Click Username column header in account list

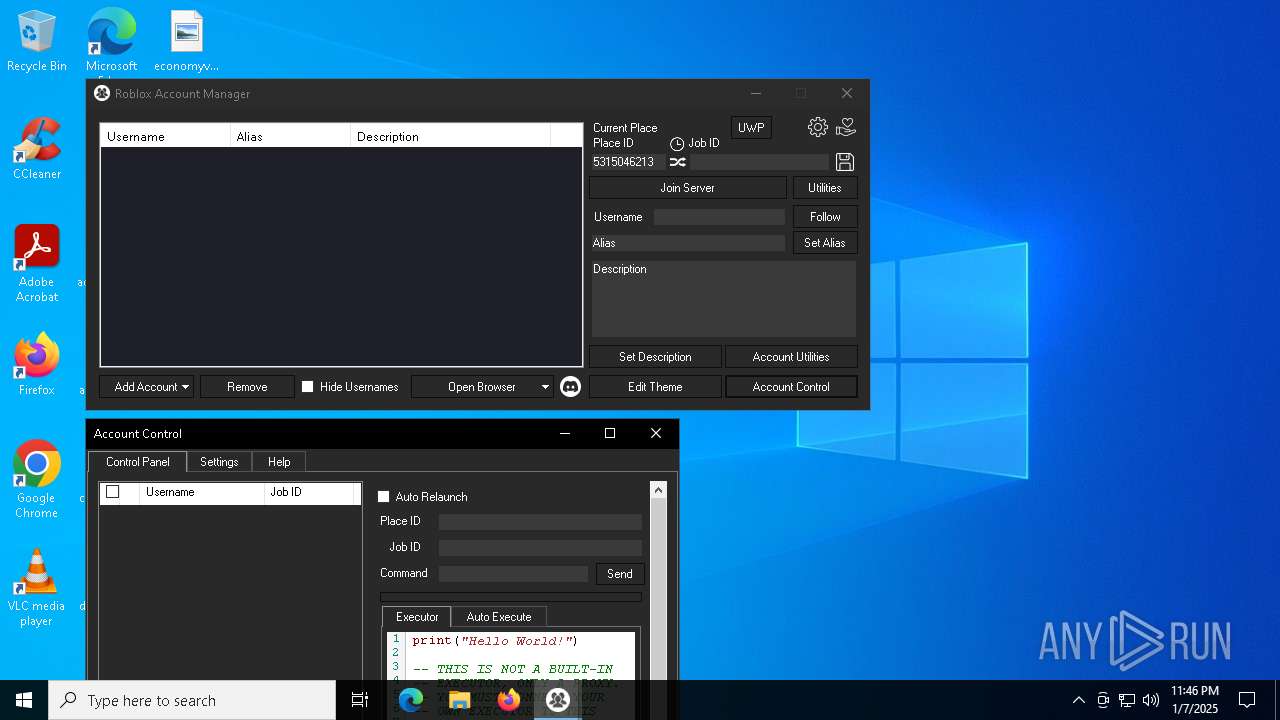click(165, 136)
